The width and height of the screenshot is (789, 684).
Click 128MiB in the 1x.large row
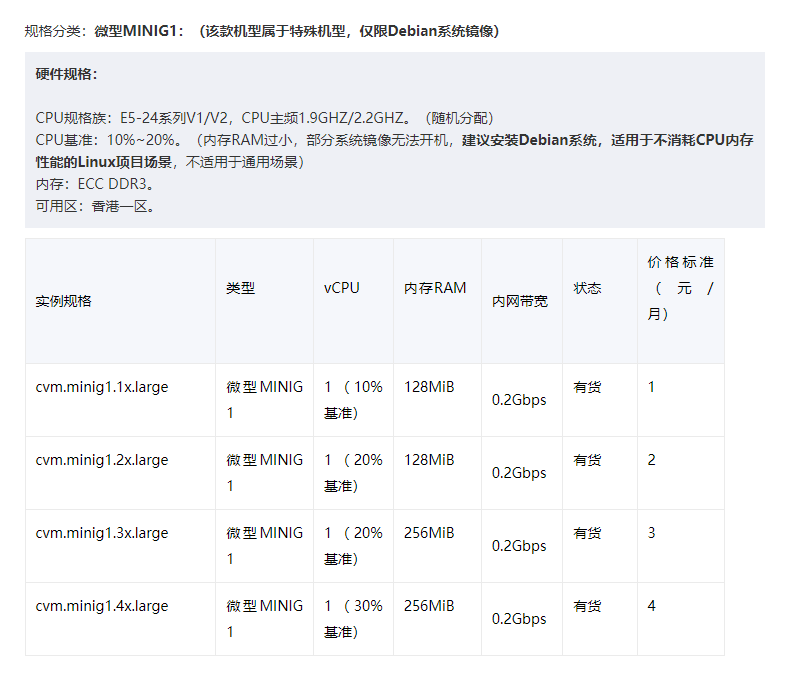click(x=429, y=387)
